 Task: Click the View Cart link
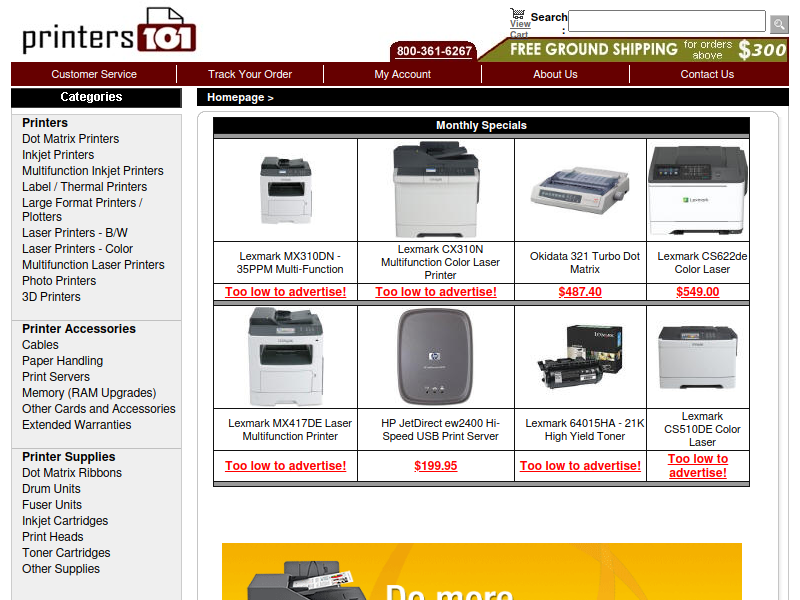coord(520,29)
